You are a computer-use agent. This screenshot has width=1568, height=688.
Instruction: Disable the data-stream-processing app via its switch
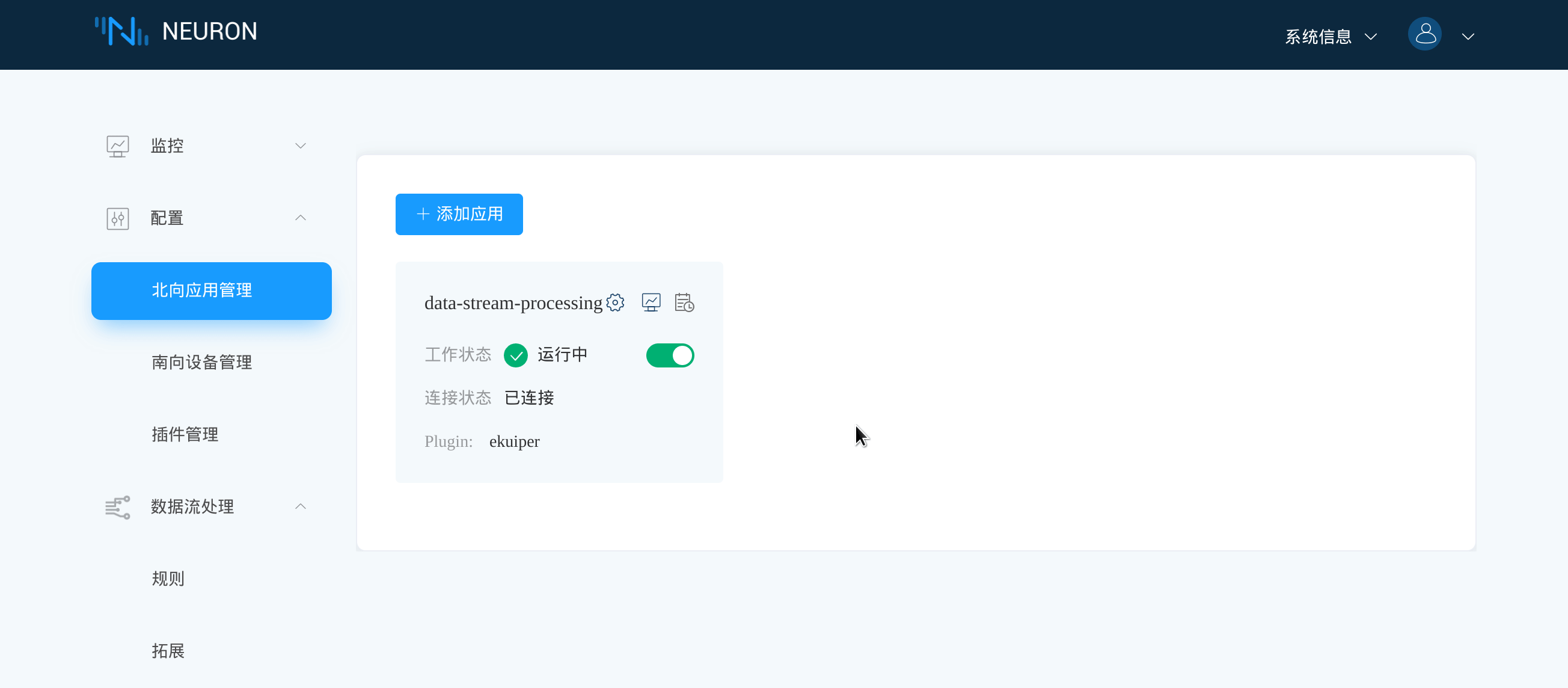pyautogui.click(x=670, y=355)
